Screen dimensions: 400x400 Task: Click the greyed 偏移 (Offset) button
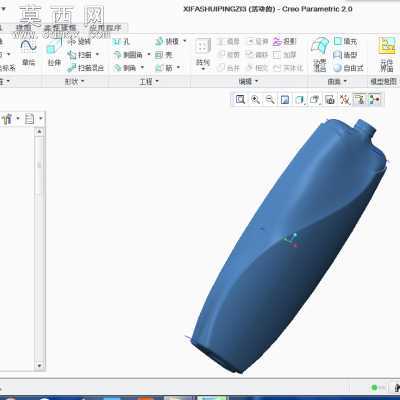(257, 54)
